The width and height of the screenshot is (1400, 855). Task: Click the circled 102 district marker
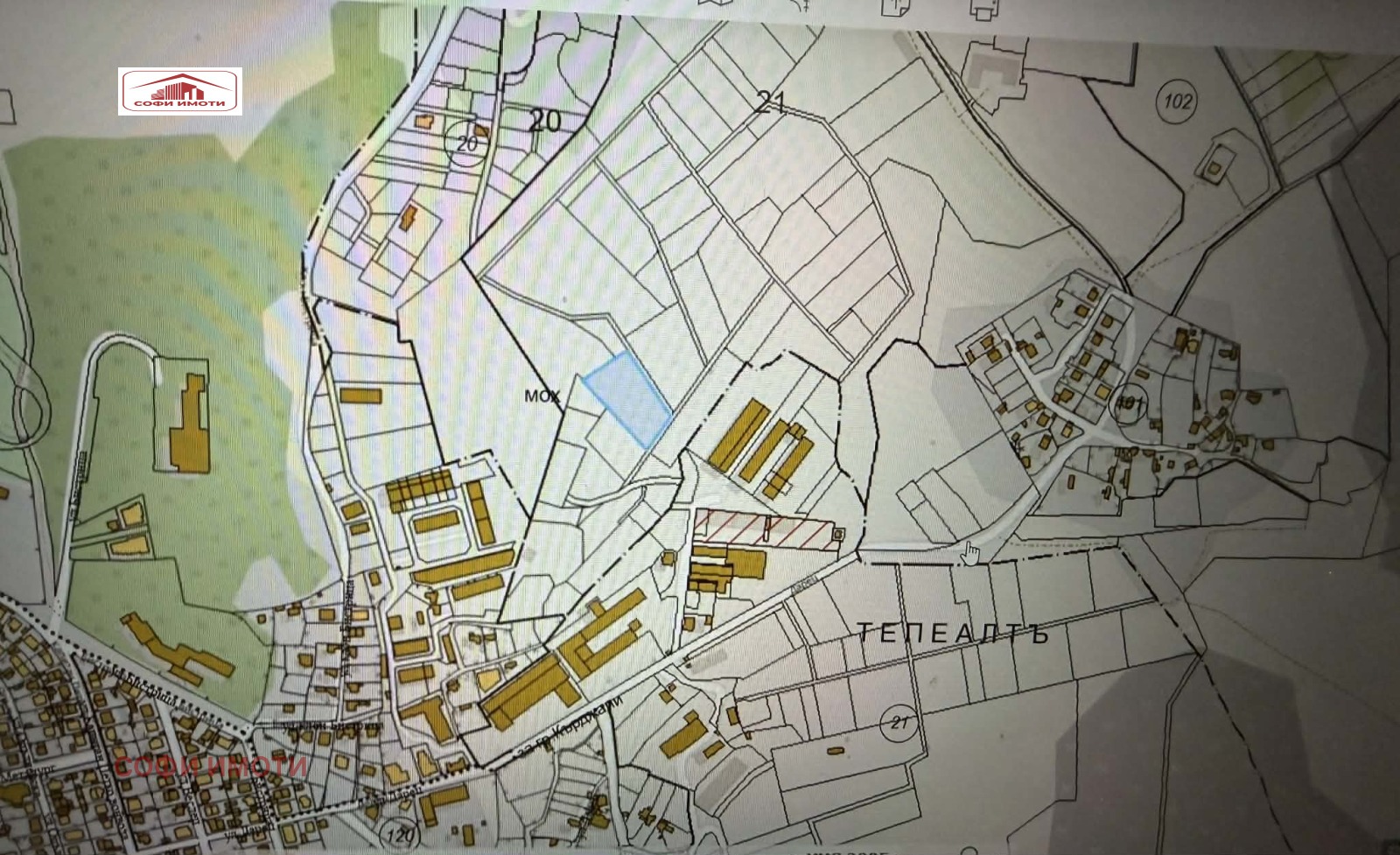point(1178,102)
